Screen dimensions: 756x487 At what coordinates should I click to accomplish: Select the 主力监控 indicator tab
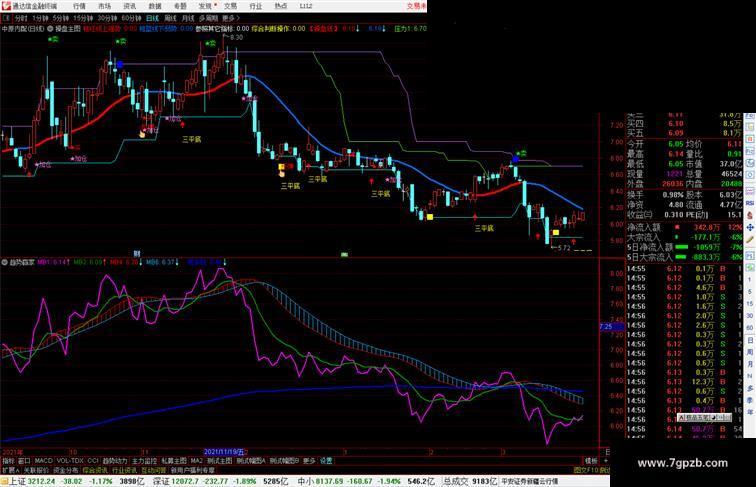tap(144, 461)
